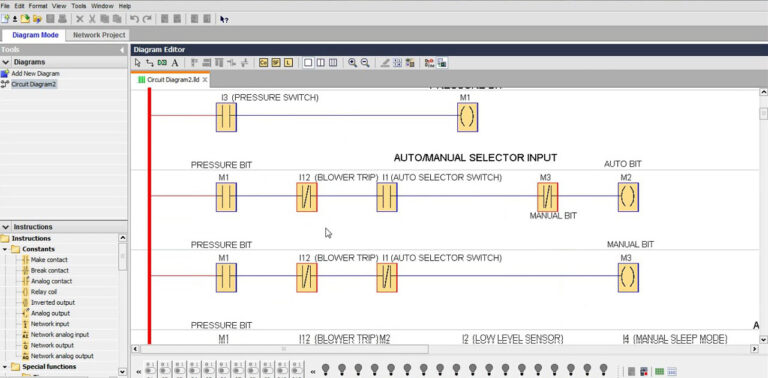Click the Online Test icon in editor toolbar
The height and width of the screenshot is (378, 768).
442,63
